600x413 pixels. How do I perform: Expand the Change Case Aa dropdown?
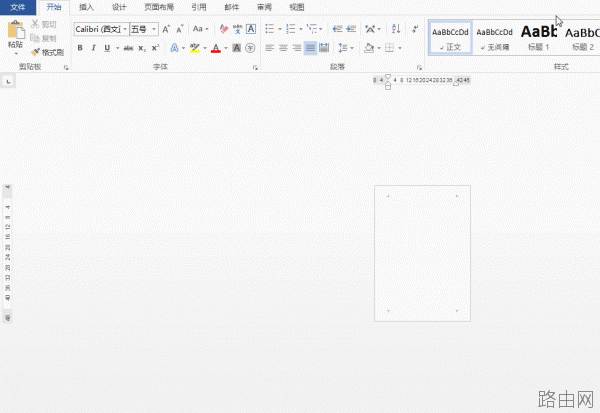coord(201,29)
